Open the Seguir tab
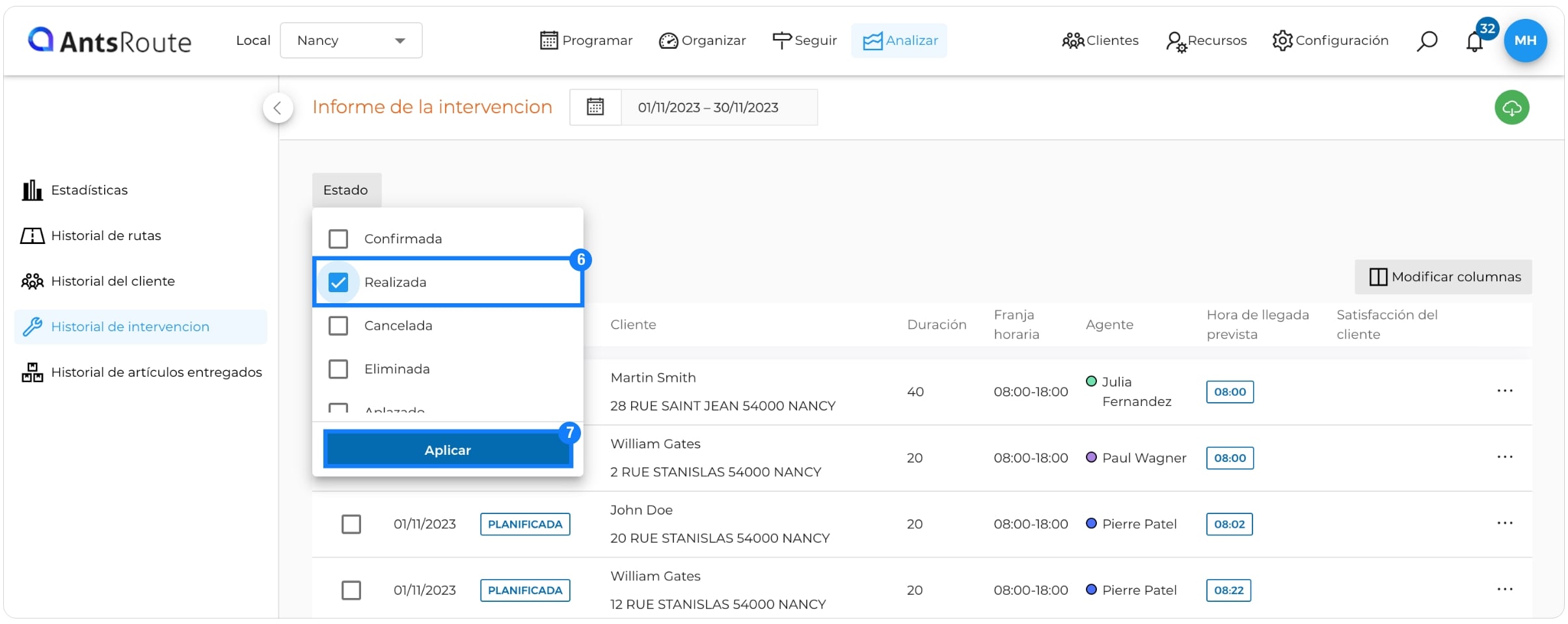 click(804, 40)
